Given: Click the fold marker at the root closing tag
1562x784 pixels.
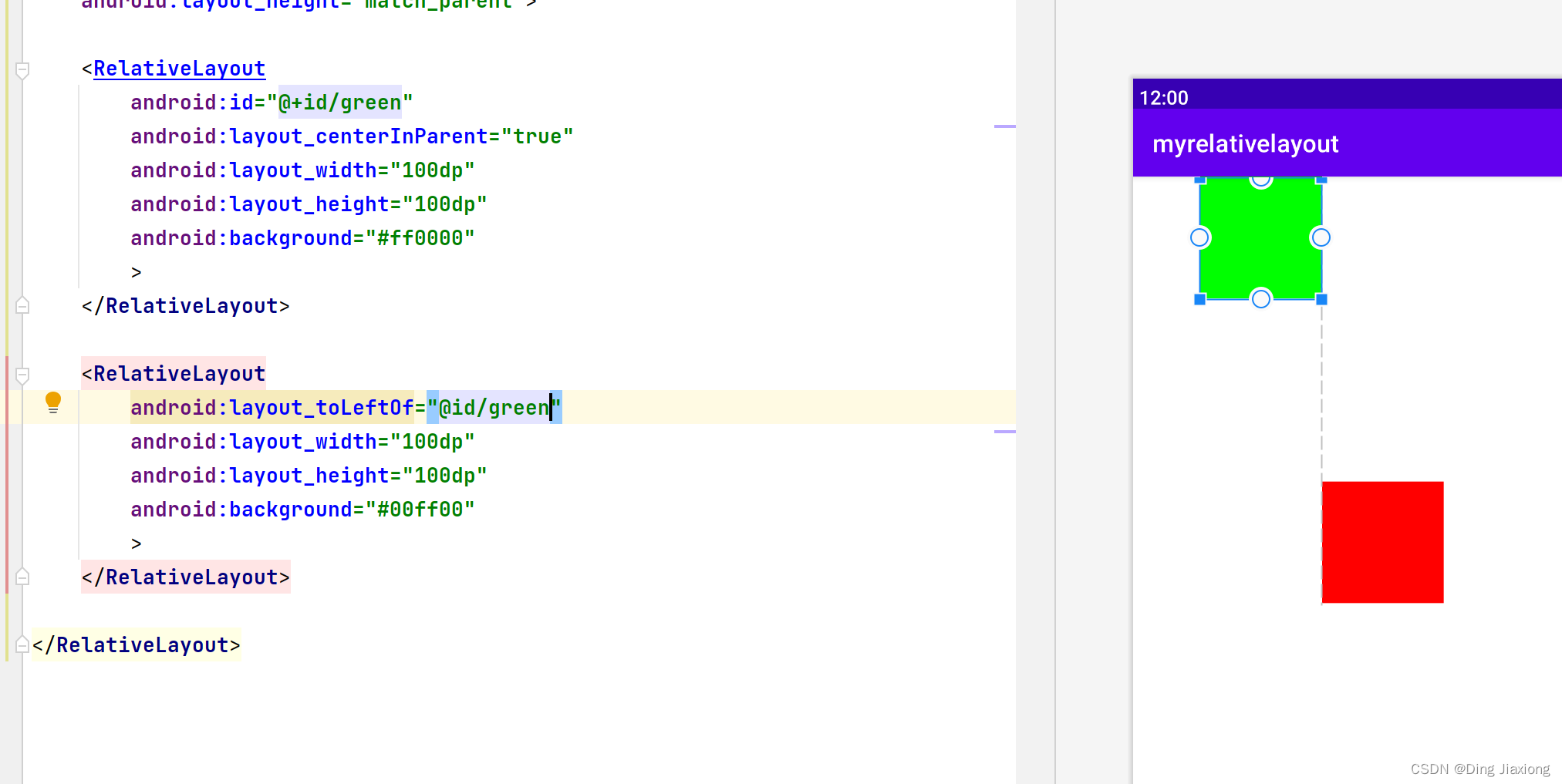Looking at the screenshot, I should pyautogui.click(x=22, y=644).
